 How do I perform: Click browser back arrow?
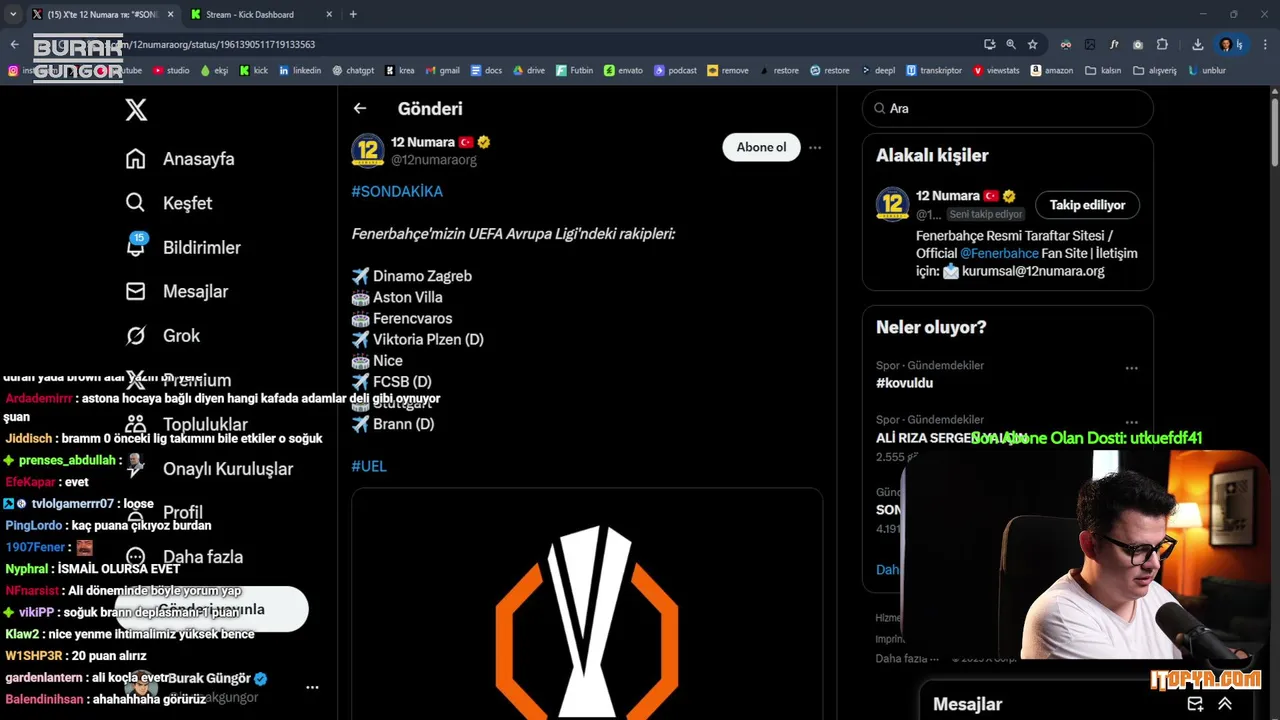14,44
